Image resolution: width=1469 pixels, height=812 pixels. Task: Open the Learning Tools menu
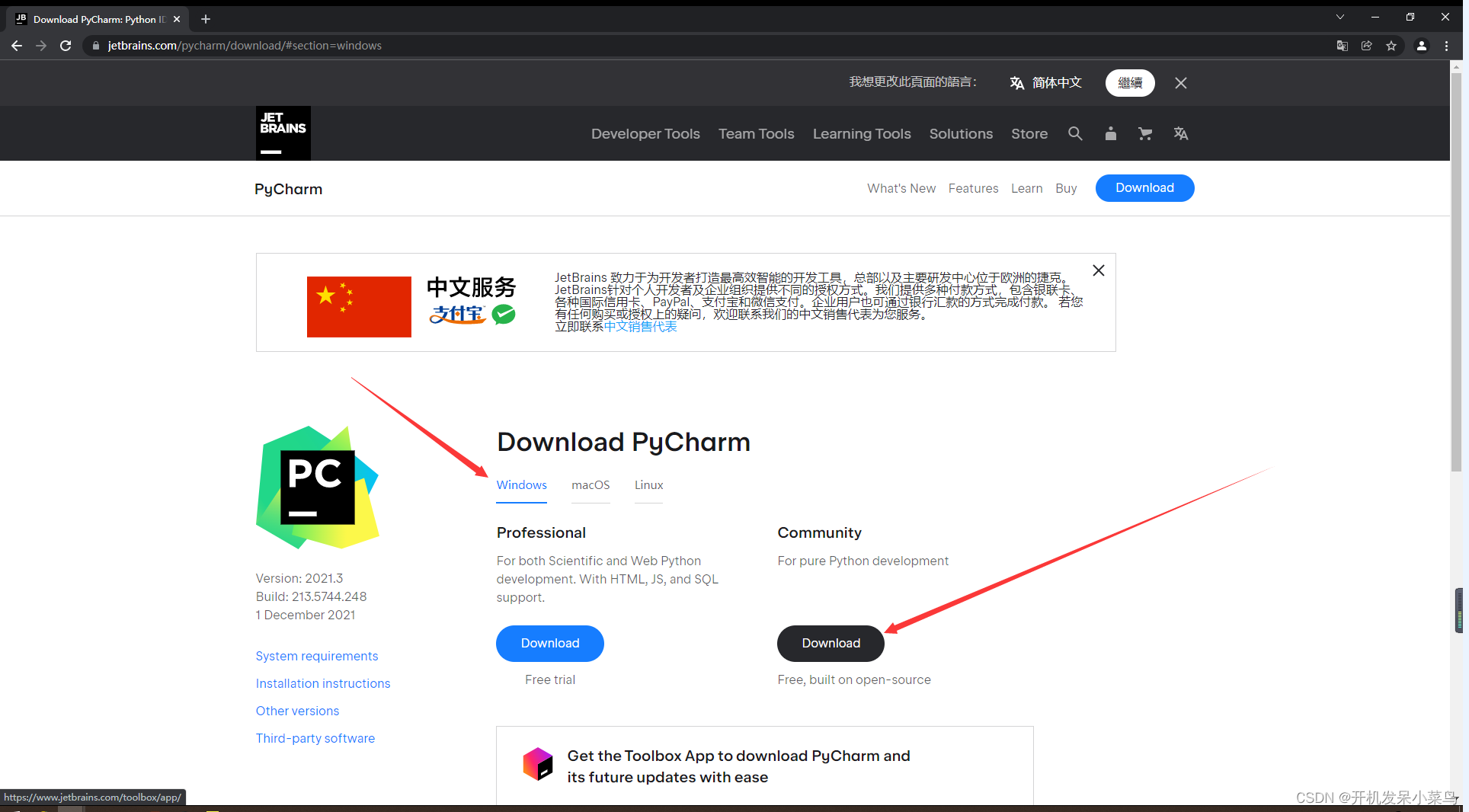(862, 133)
